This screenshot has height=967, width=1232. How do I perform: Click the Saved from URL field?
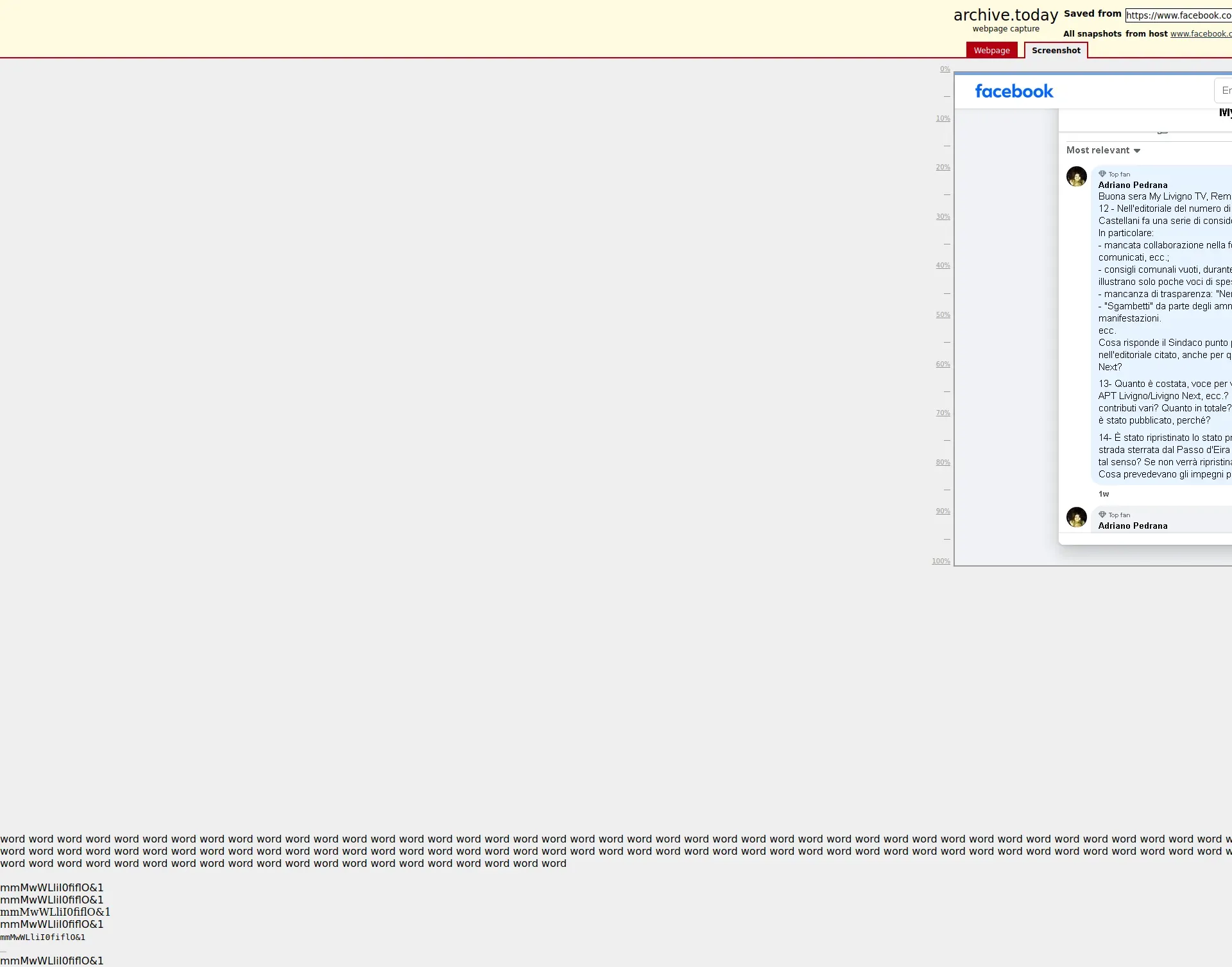tap(1178, 15)
